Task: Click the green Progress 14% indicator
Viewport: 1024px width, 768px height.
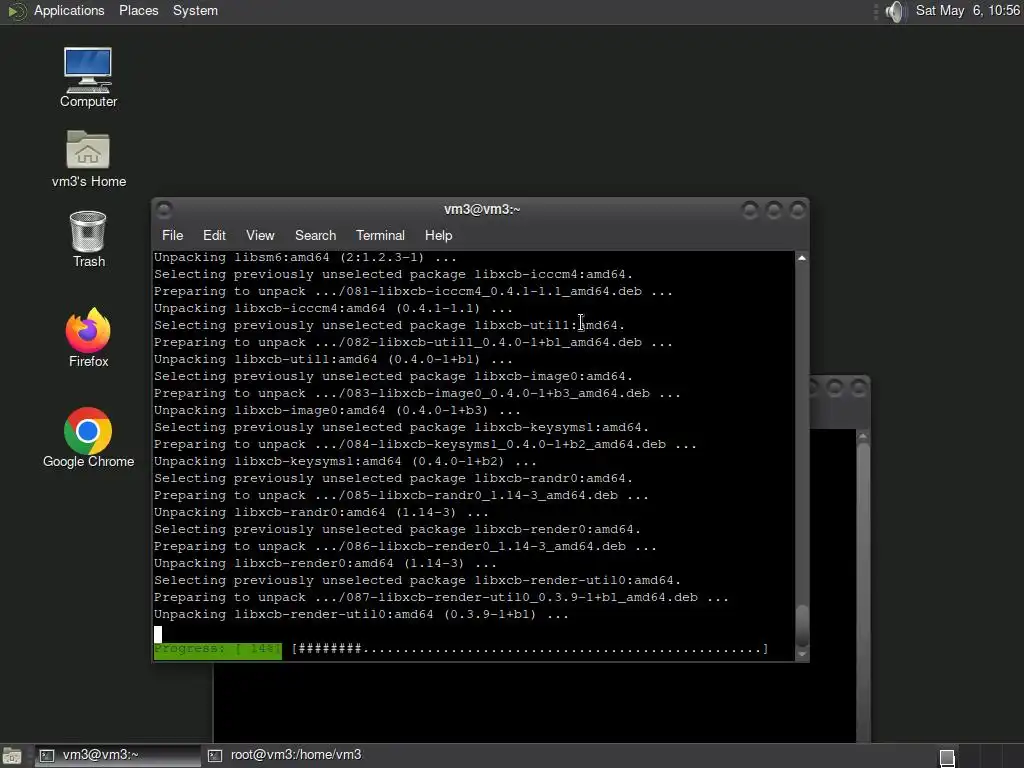Action: pos(217,649)
